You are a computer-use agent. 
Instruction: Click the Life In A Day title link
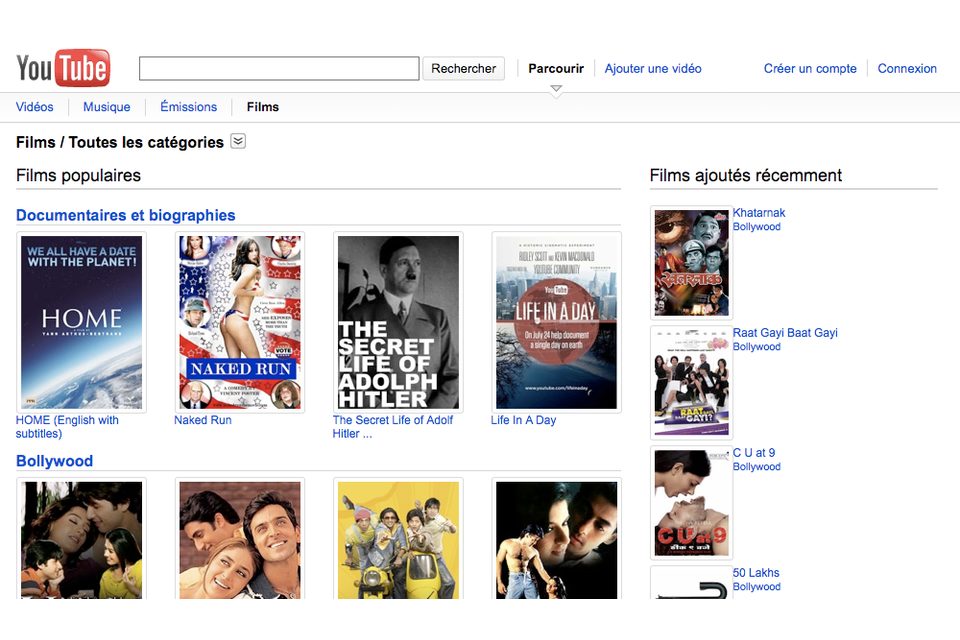pos(523,420)
